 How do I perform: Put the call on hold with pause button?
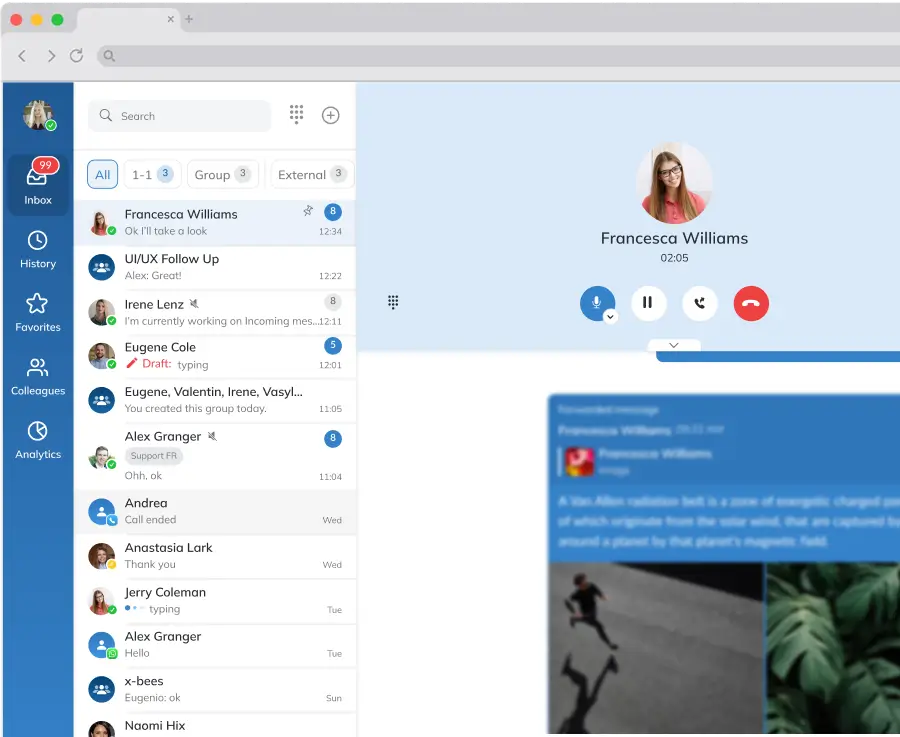click(x=648, y=303)
